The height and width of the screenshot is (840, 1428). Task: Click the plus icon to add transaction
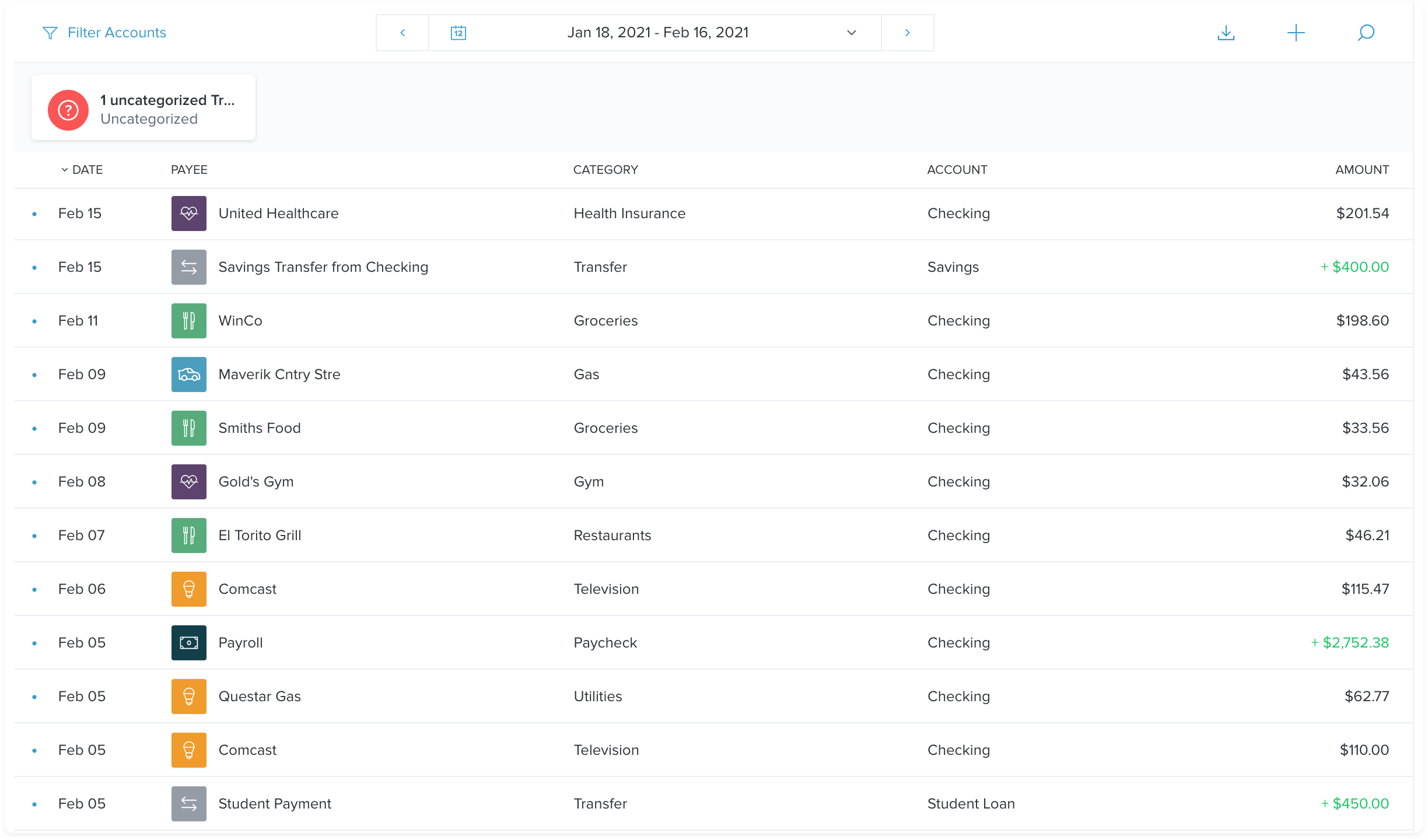point(1296,33)
